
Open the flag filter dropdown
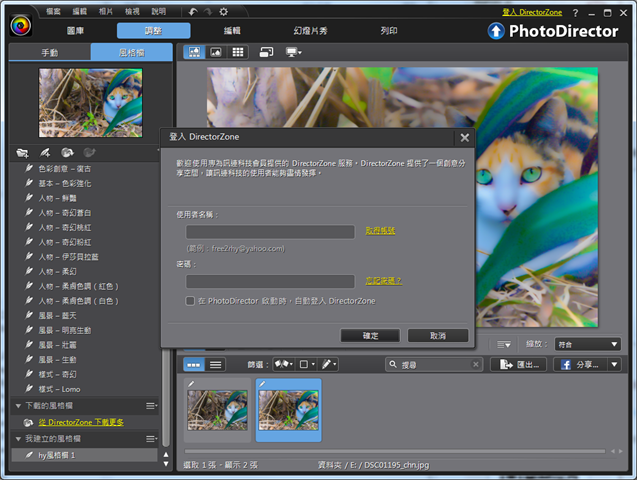click(x=284, y=364)
